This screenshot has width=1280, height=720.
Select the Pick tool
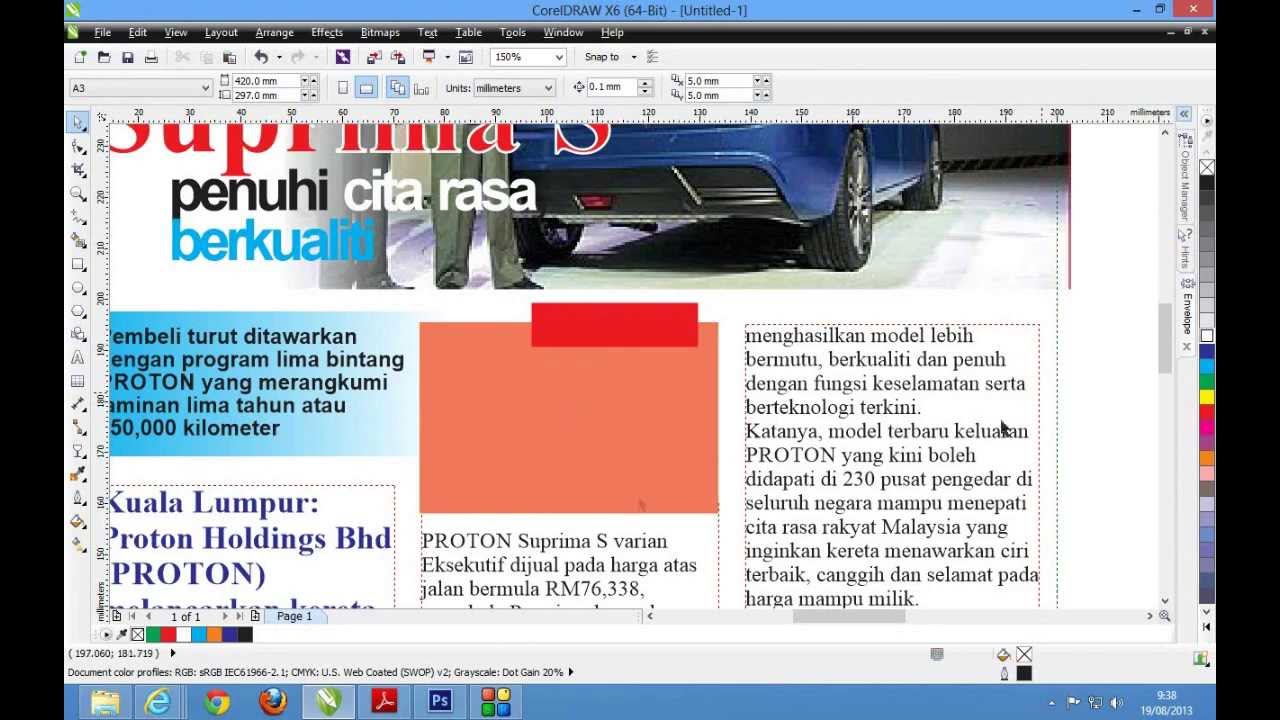78,122
